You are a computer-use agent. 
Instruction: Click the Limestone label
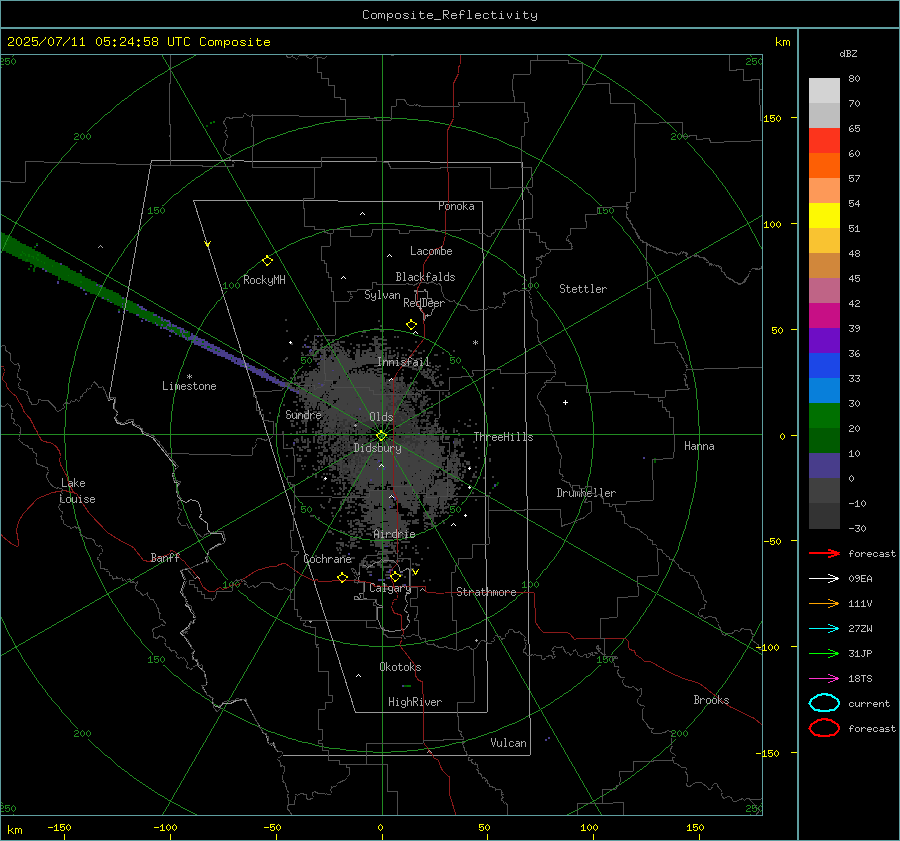[x=189, y=386]
